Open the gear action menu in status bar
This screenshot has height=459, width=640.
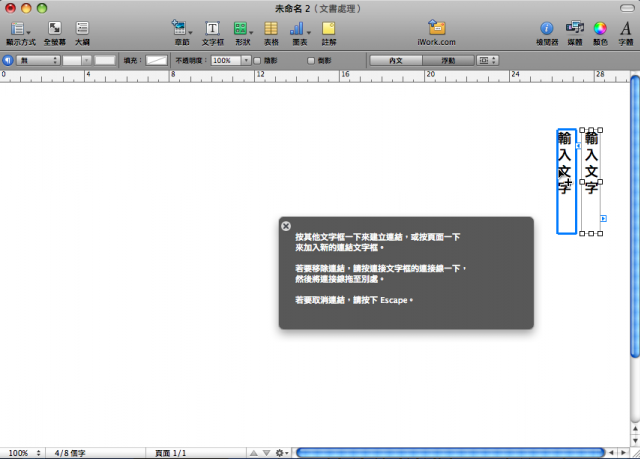281,453
